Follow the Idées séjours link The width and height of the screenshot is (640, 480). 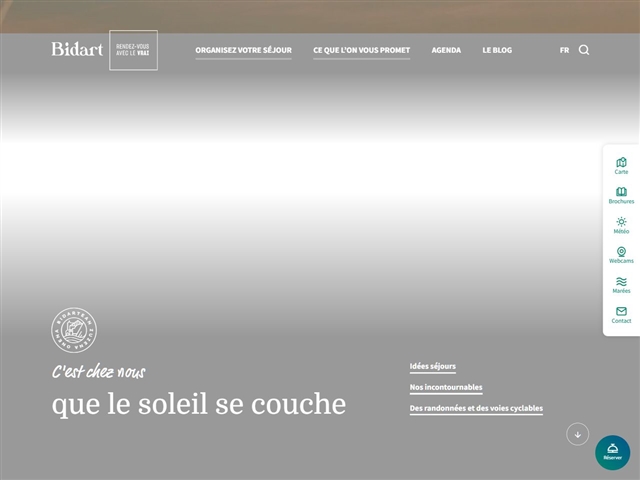[x=433, y=367]
